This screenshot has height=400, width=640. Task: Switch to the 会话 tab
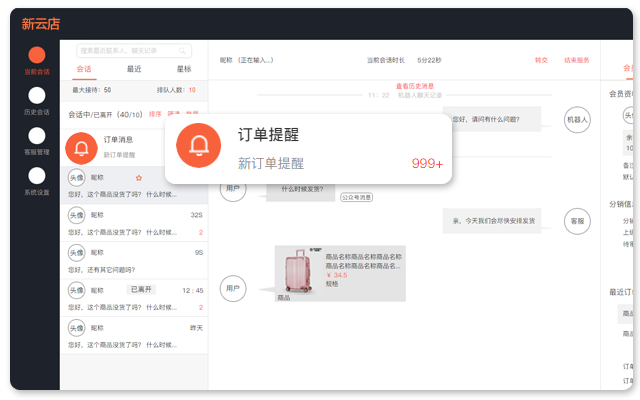tap(84, 69)
